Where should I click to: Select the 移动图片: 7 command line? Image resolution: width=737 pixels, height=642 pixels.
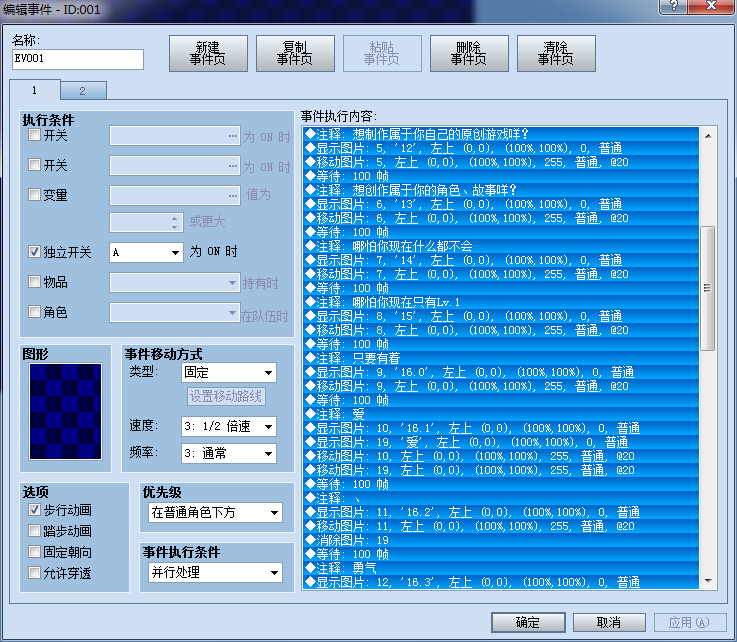pos(501,274)
